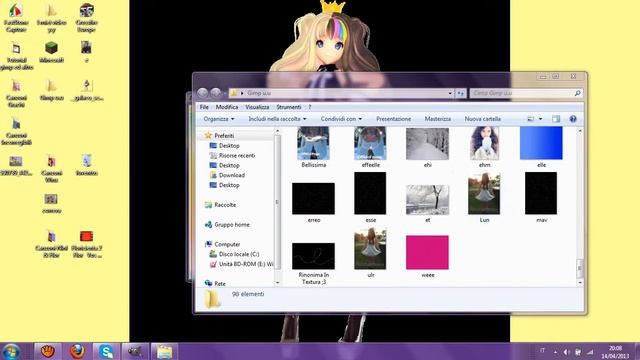Select the effeelle image file
This screenshot has height=360, width=640.
coord(370,147)
